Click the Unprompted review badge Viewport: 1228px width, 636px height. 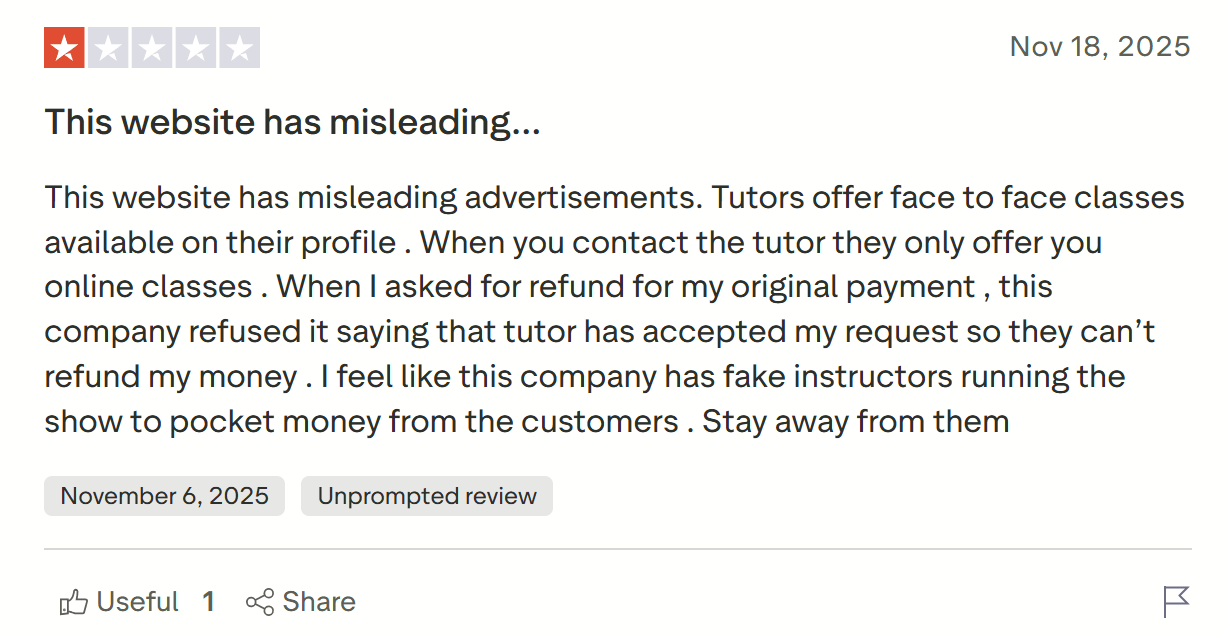(x=427, y=496)
